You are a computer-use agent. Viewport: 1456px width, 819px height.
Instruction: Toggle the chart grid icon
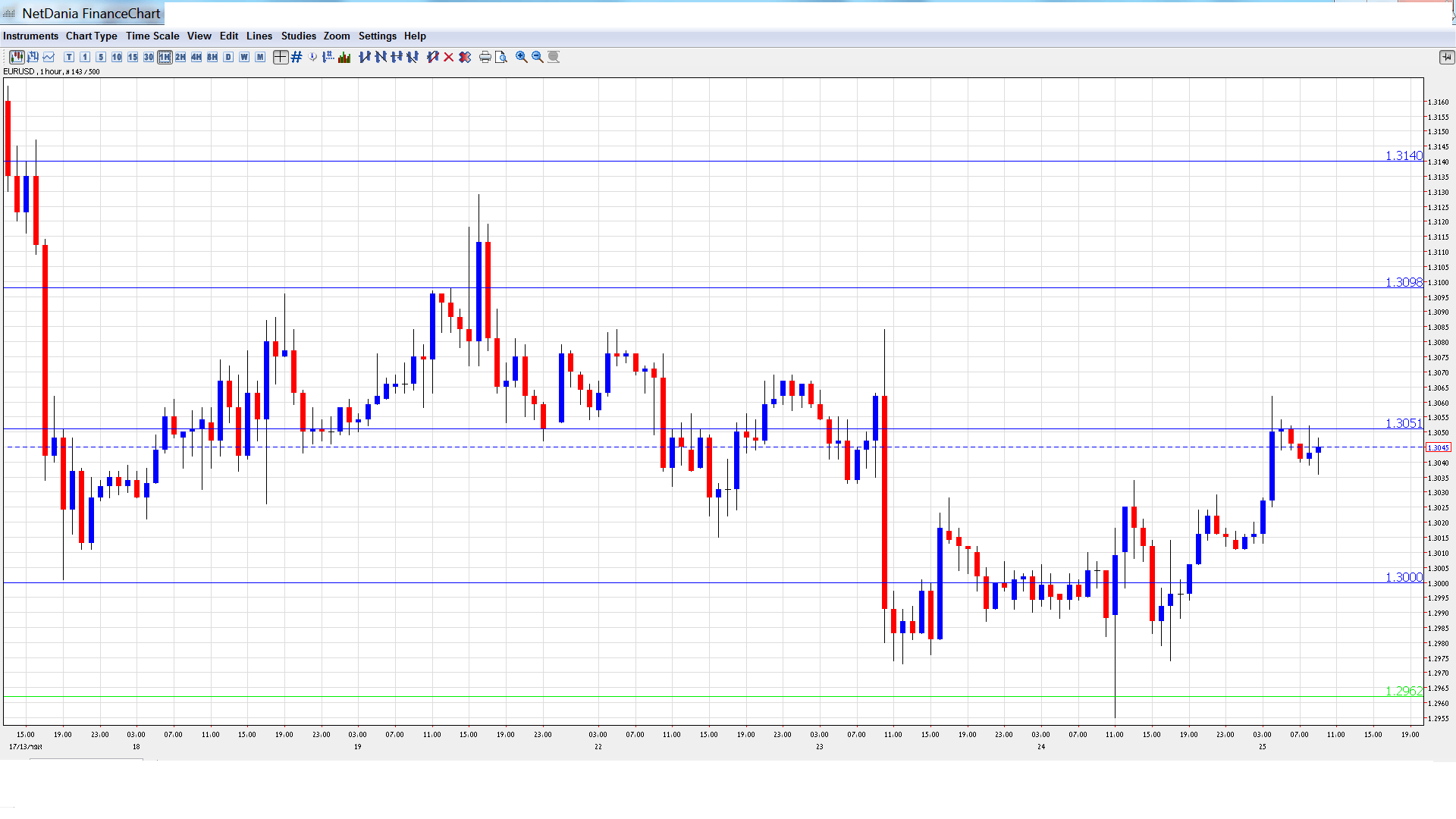[297, 57]
